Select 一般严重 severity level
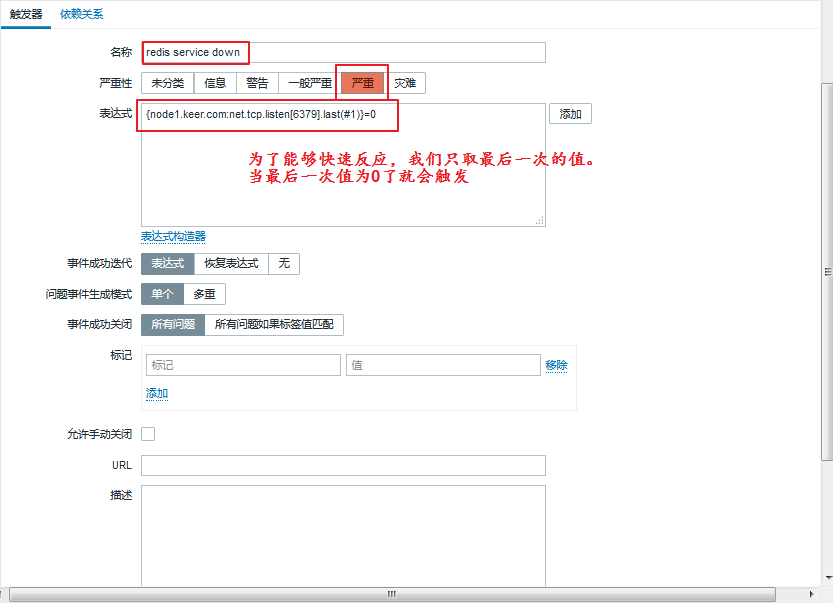Screen dimensions: 833x603 (x=309, y=83)
